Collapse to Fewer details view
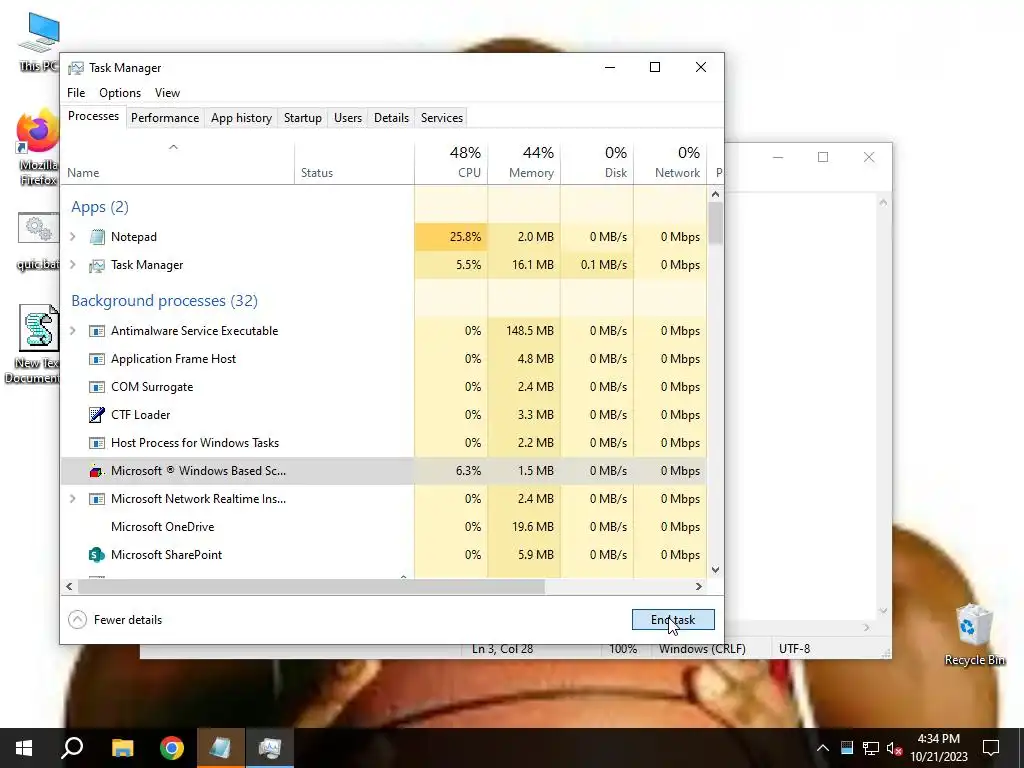This screenshot has height=768, width=1024. pyautogui.click(x=115, y=620)
